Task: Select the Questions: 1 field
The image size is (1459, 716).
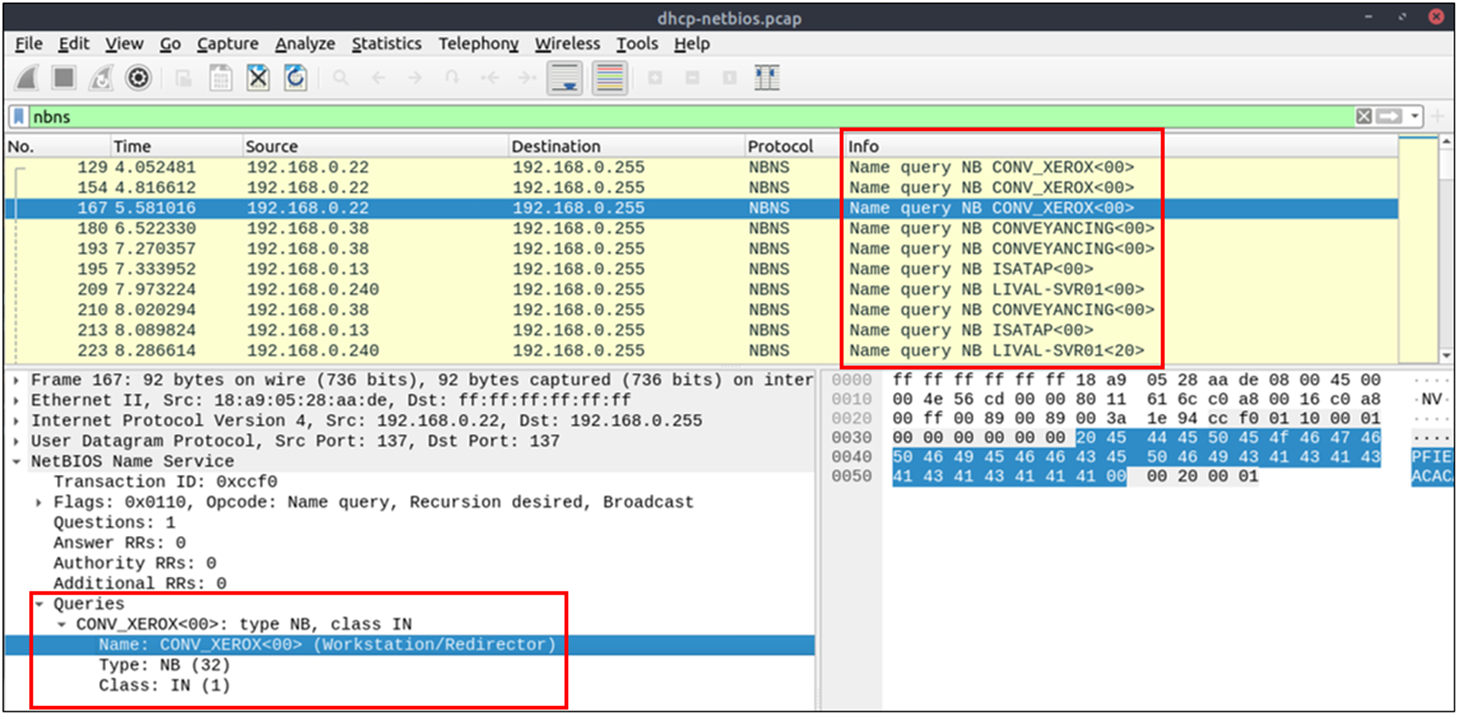Action: (x=114, y=523)
